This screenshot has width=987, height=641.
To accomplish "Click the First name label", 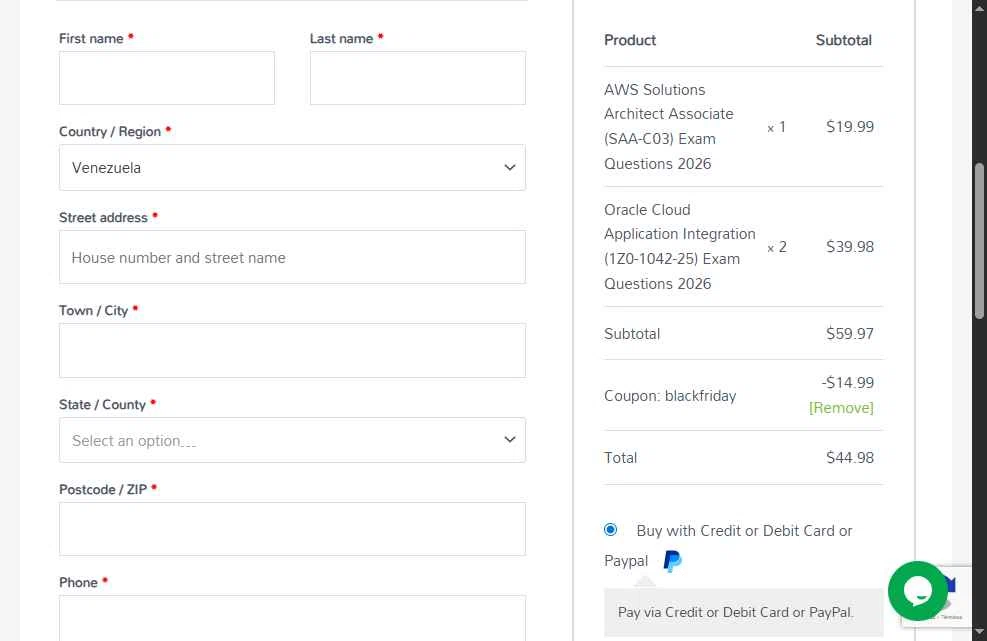I will (x=91, y=38).
